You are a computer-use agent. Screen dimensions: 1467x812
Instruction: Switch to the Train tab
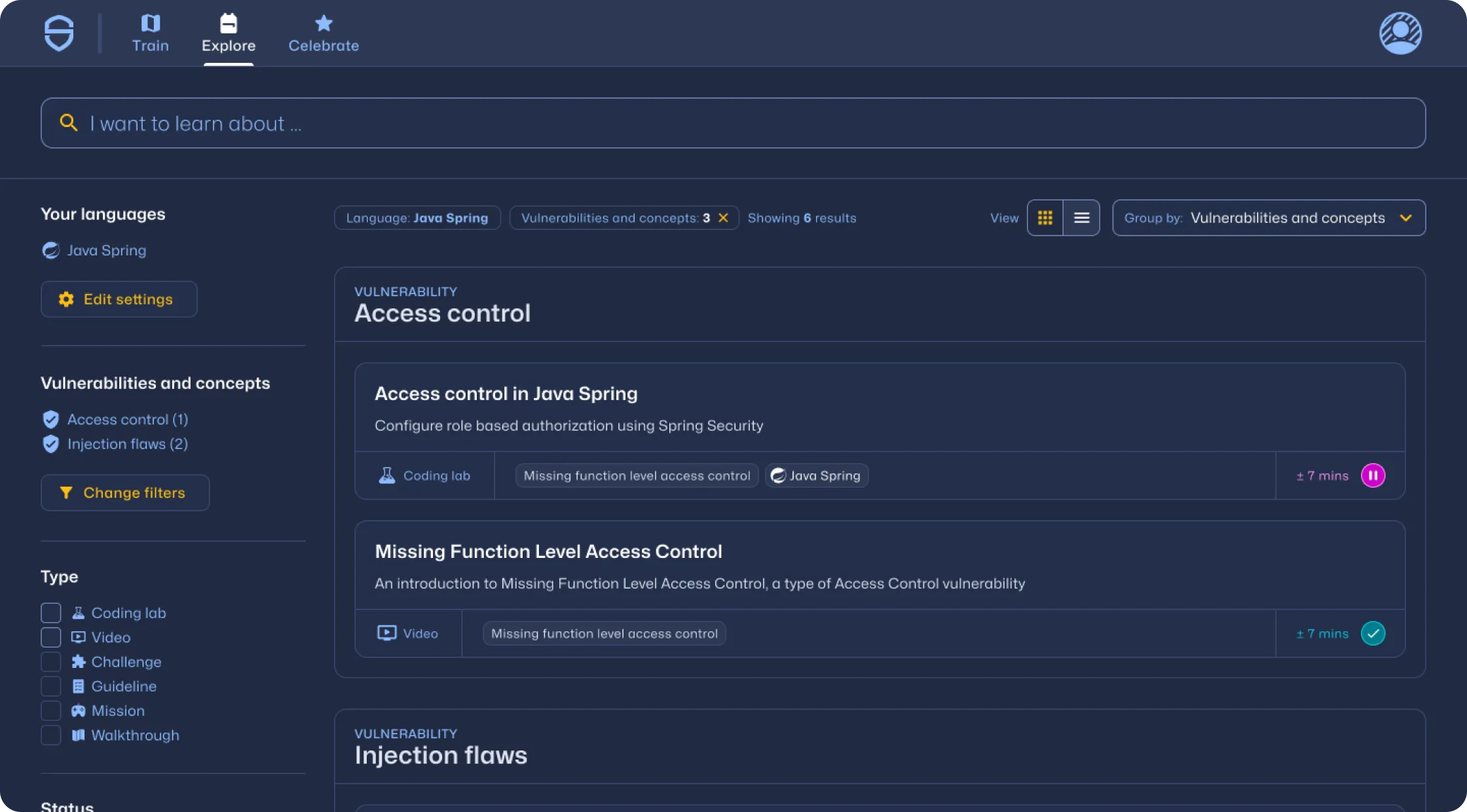(151, 33)
